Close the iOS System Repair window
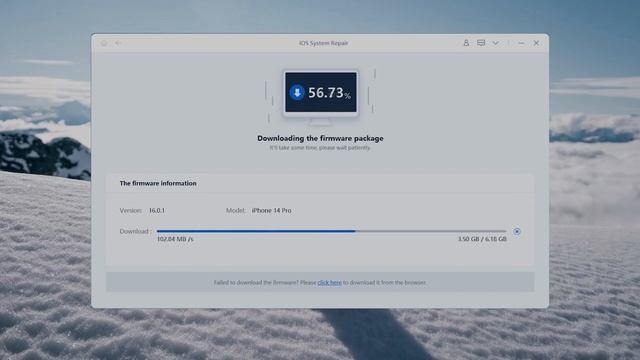Screen dimensions: 640x360 pyautogui.click(x=536, y=43)
